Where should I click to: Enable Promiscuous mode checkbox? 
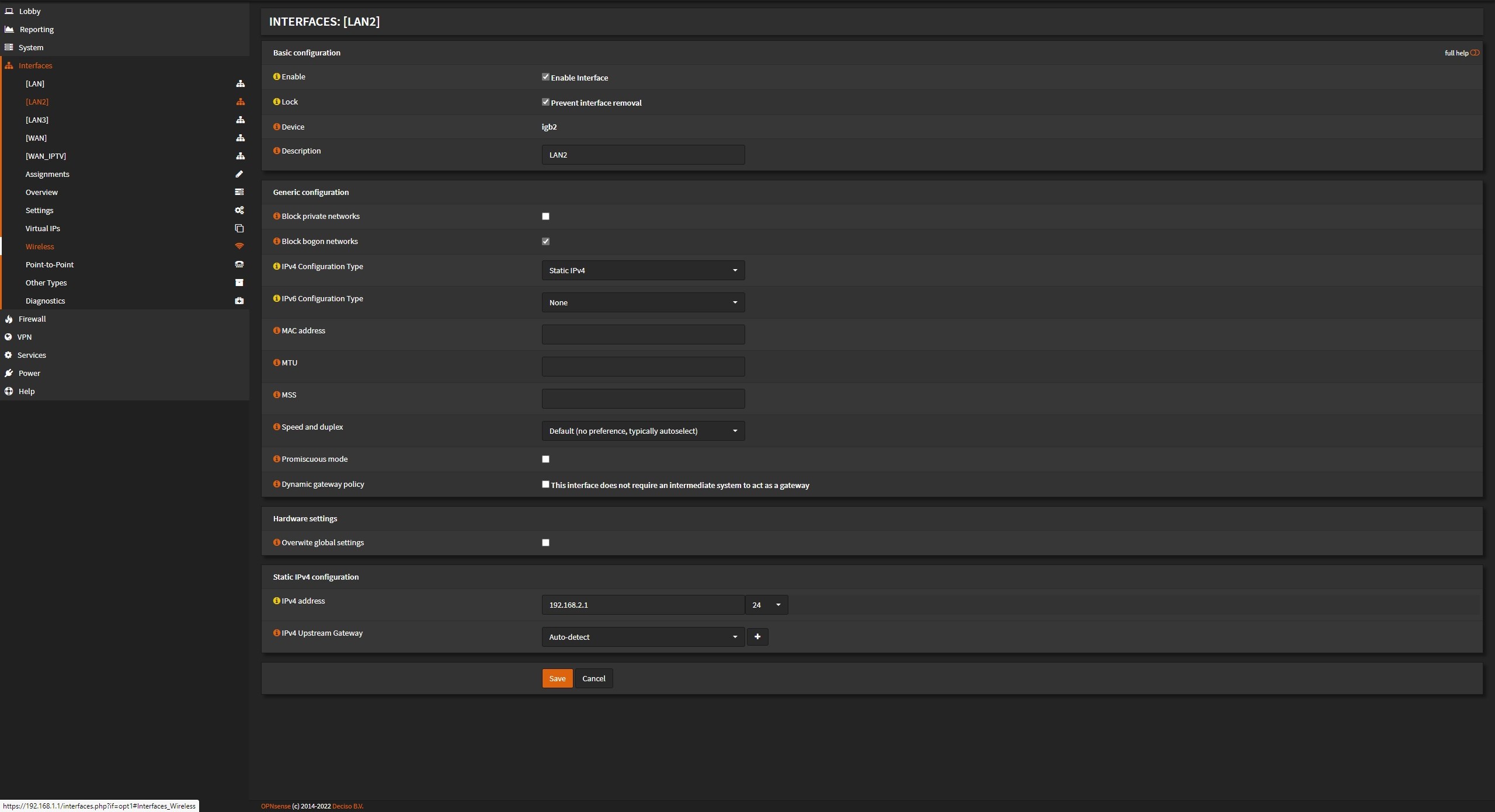point(545,459)
